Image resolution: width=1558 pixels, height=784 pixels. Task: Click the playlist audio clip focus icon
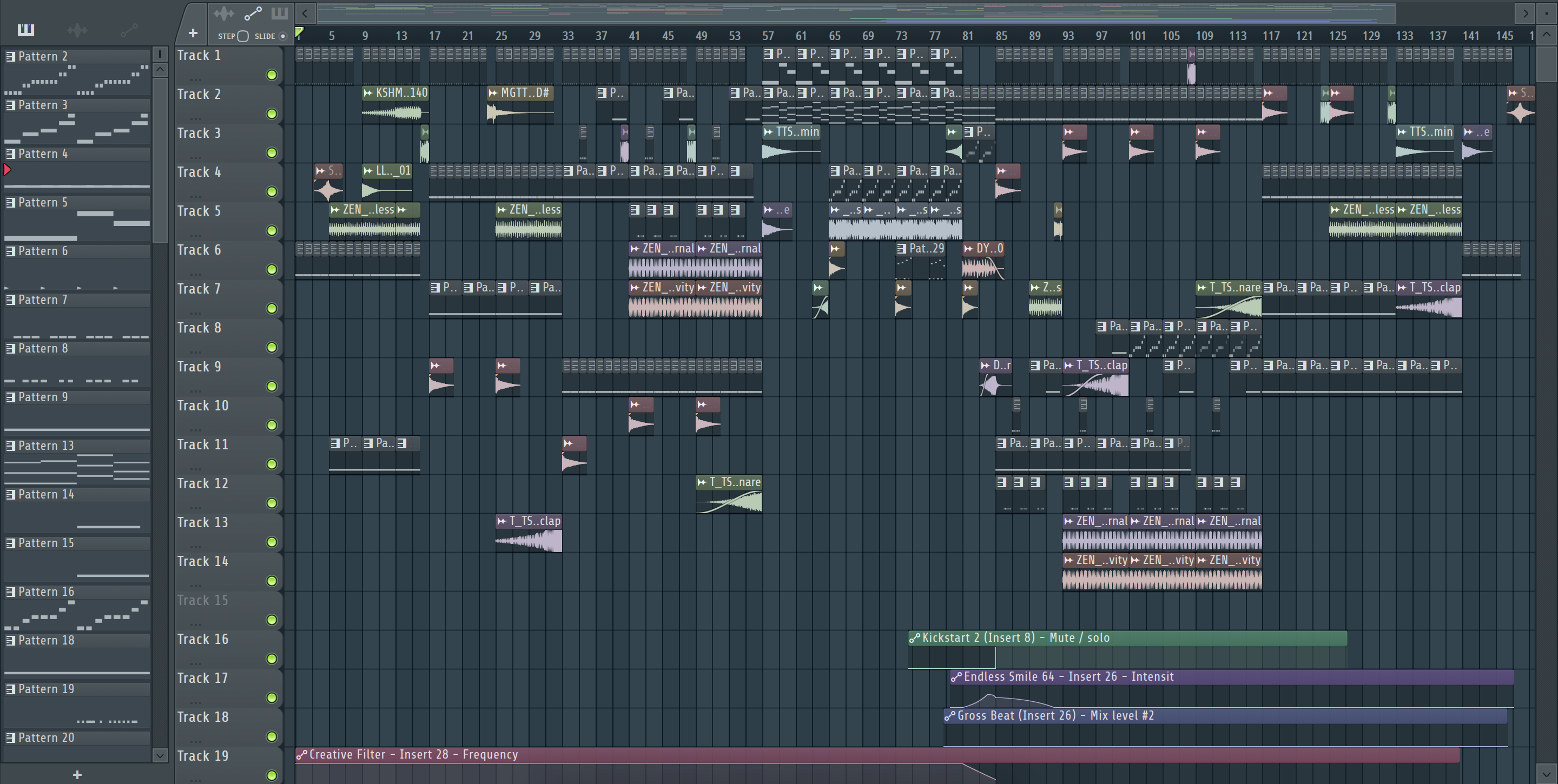click(223, 12)
